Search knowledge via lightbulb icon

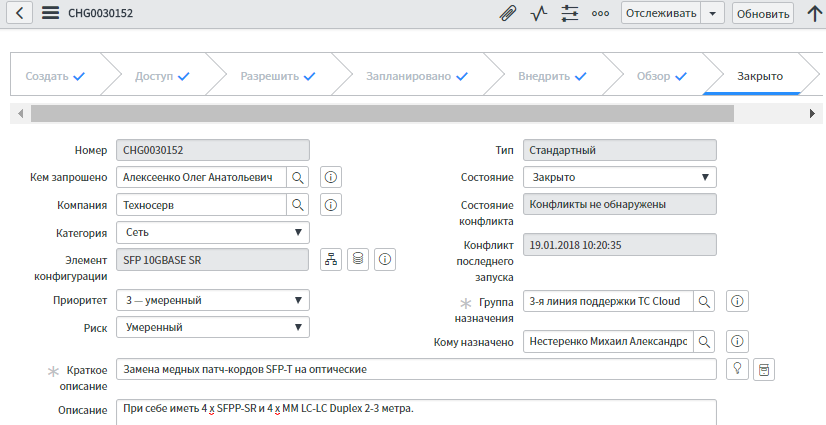[x=737, y=369]
